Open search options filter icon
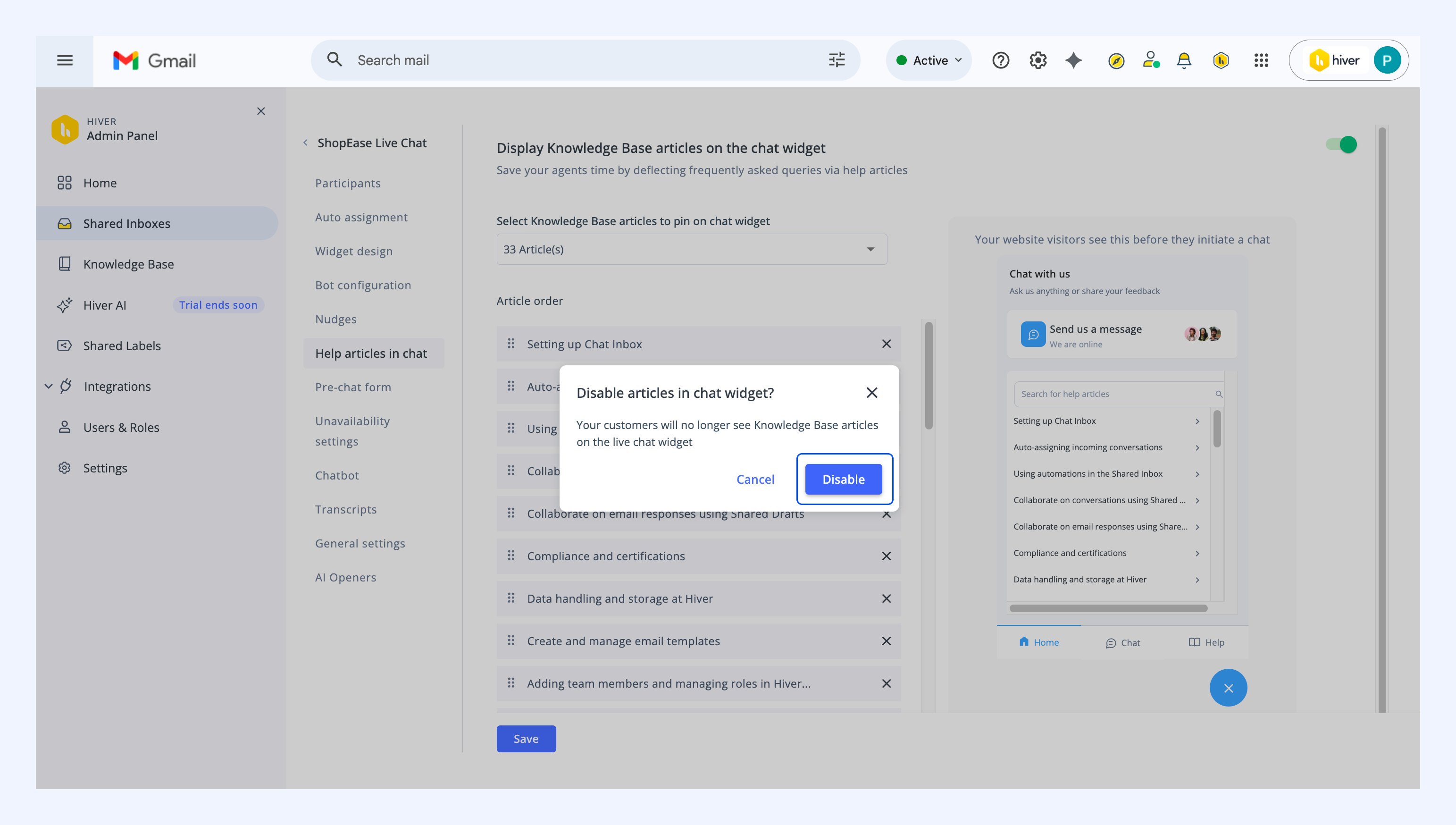Viewport: 1456px width, 825px height. pyautogui.click(x=837, y=59)
